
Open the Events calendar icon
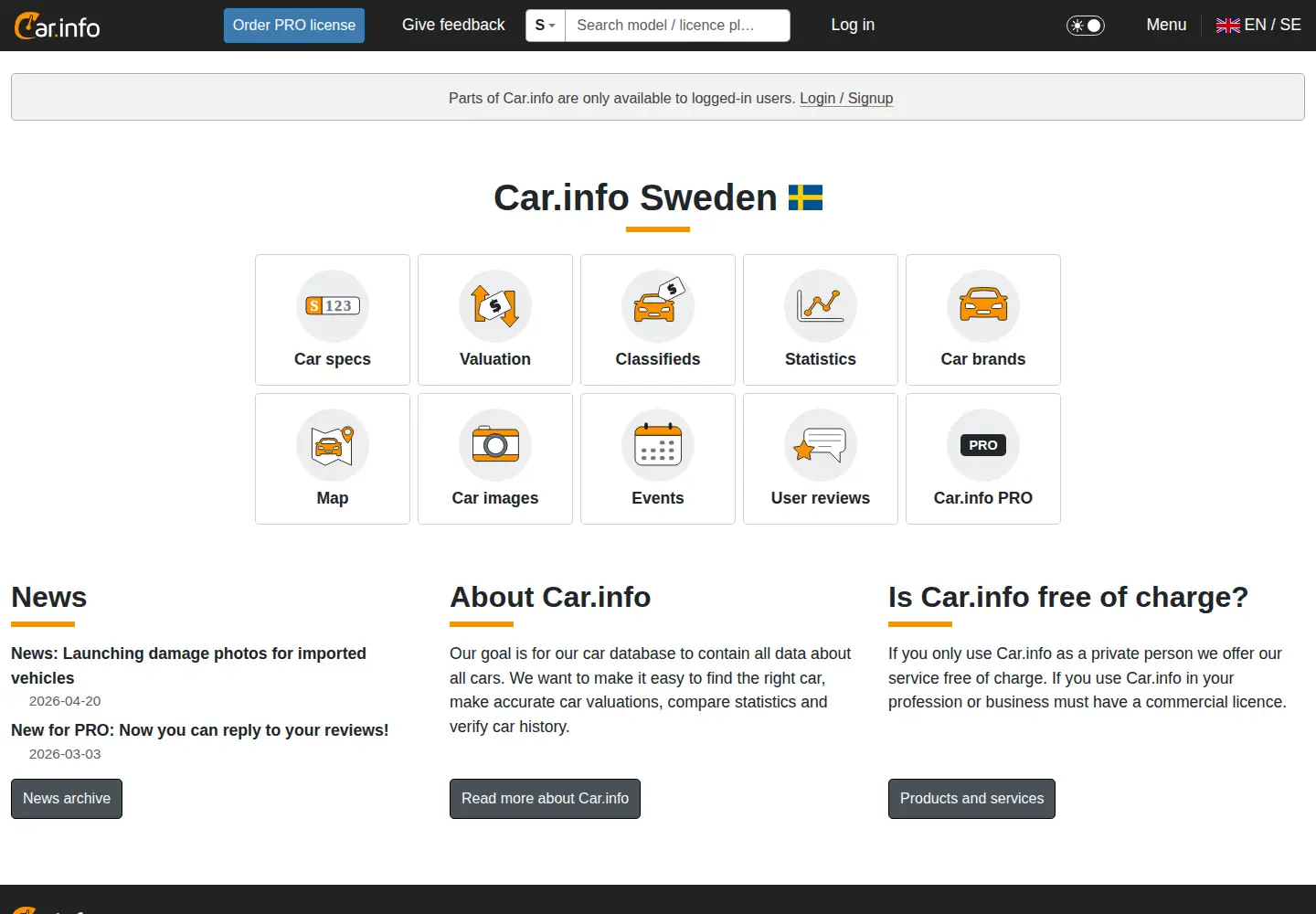click(x=658, y=445)
